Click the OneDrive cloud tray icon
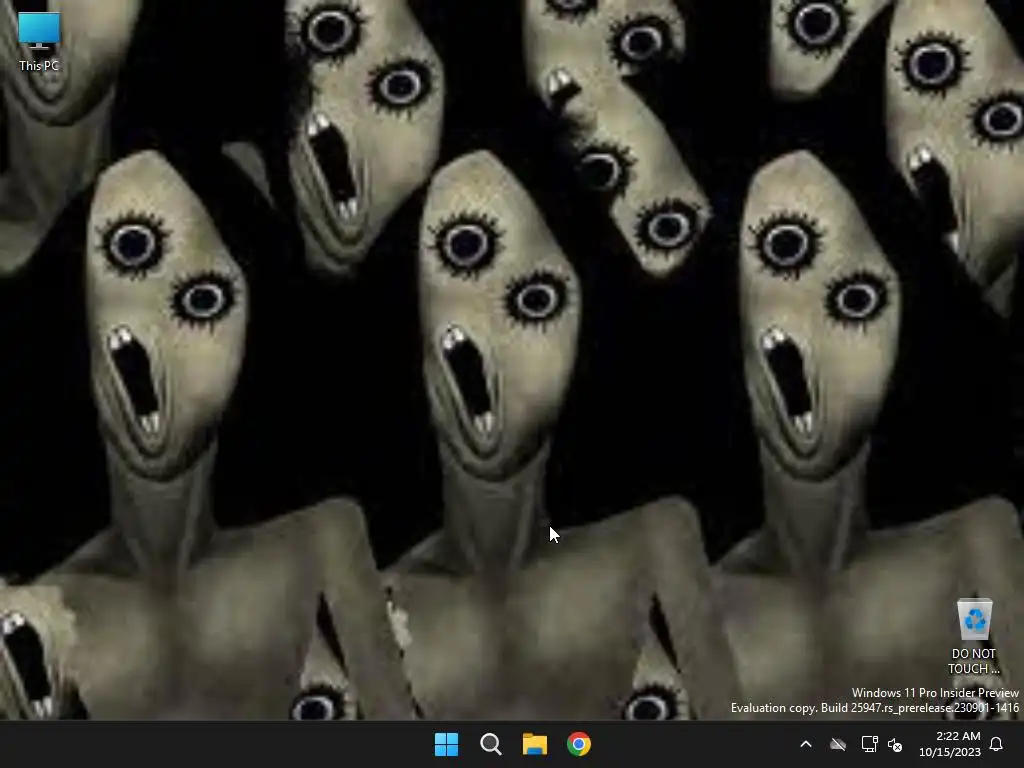Screen dimensions: 1024x768 838,744
